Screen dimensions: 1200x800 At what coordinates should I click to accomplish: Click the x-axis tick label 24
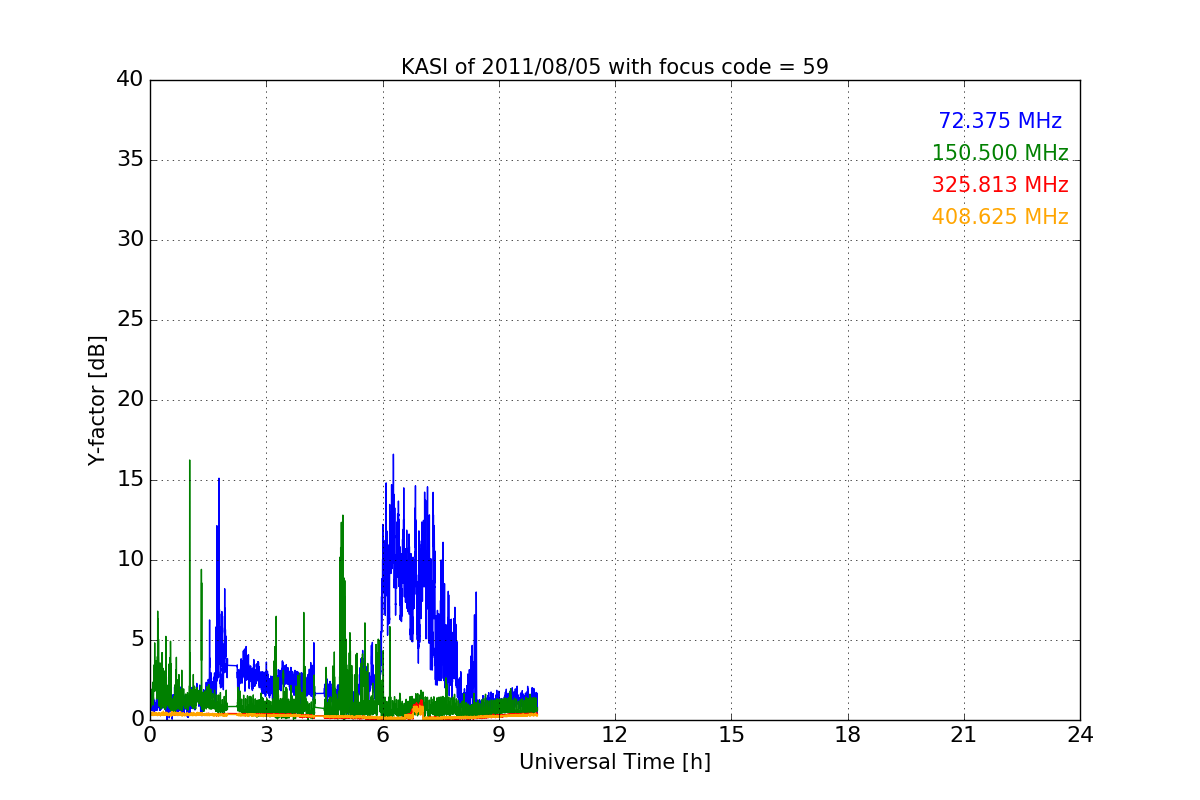pyautogui.click(x=1080, y=735)
